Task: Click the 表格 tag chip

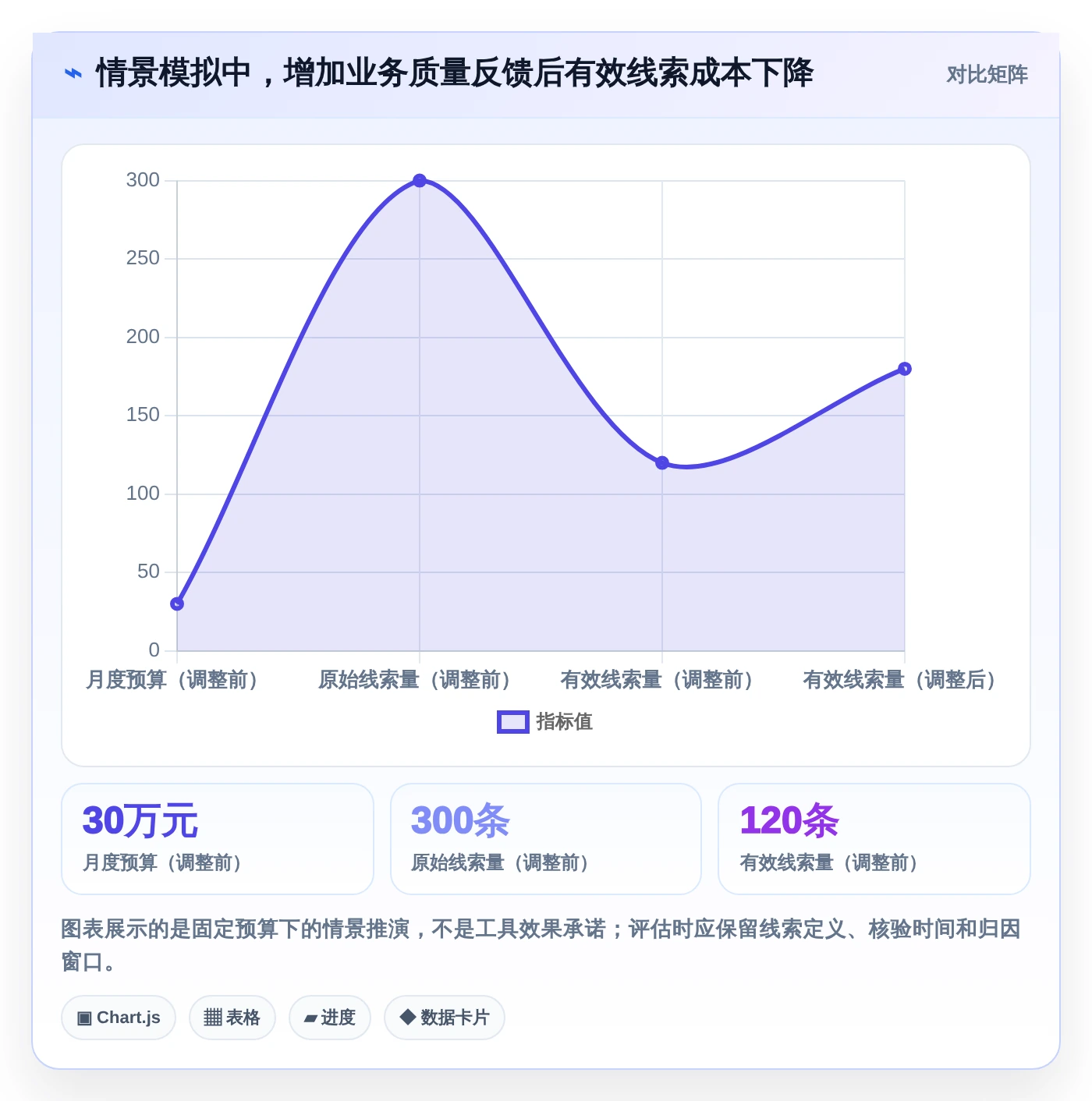Action: [x=232, y=1018]
